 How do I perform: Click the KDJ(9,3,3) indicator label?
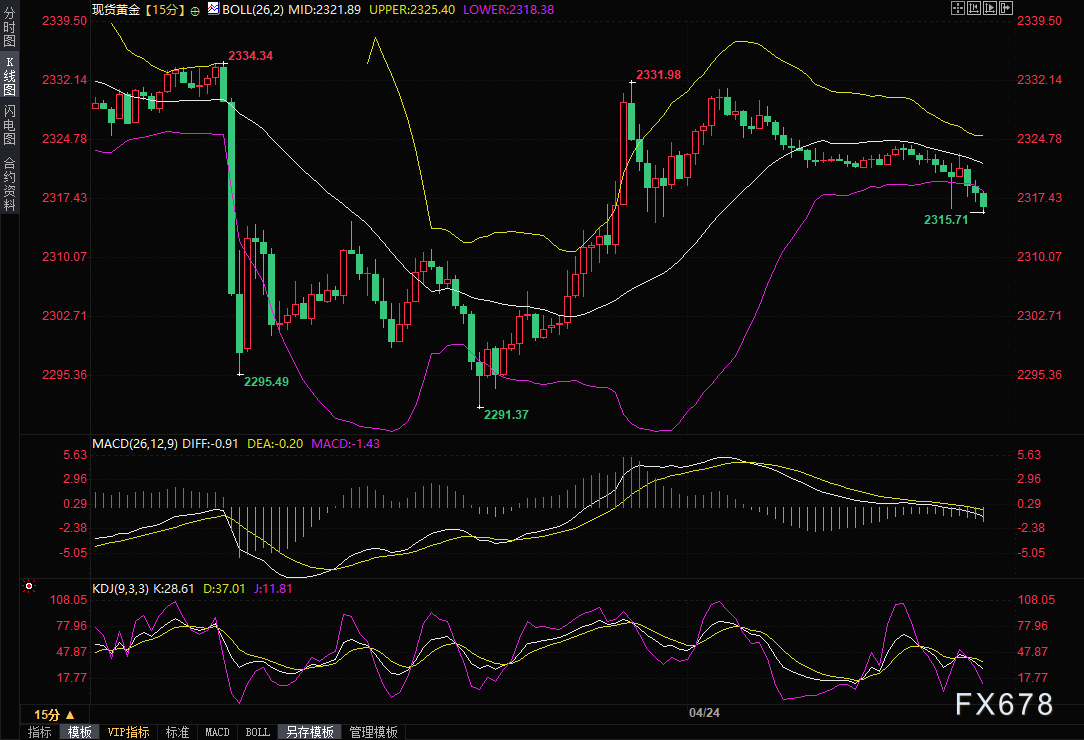tap(120, 589)
